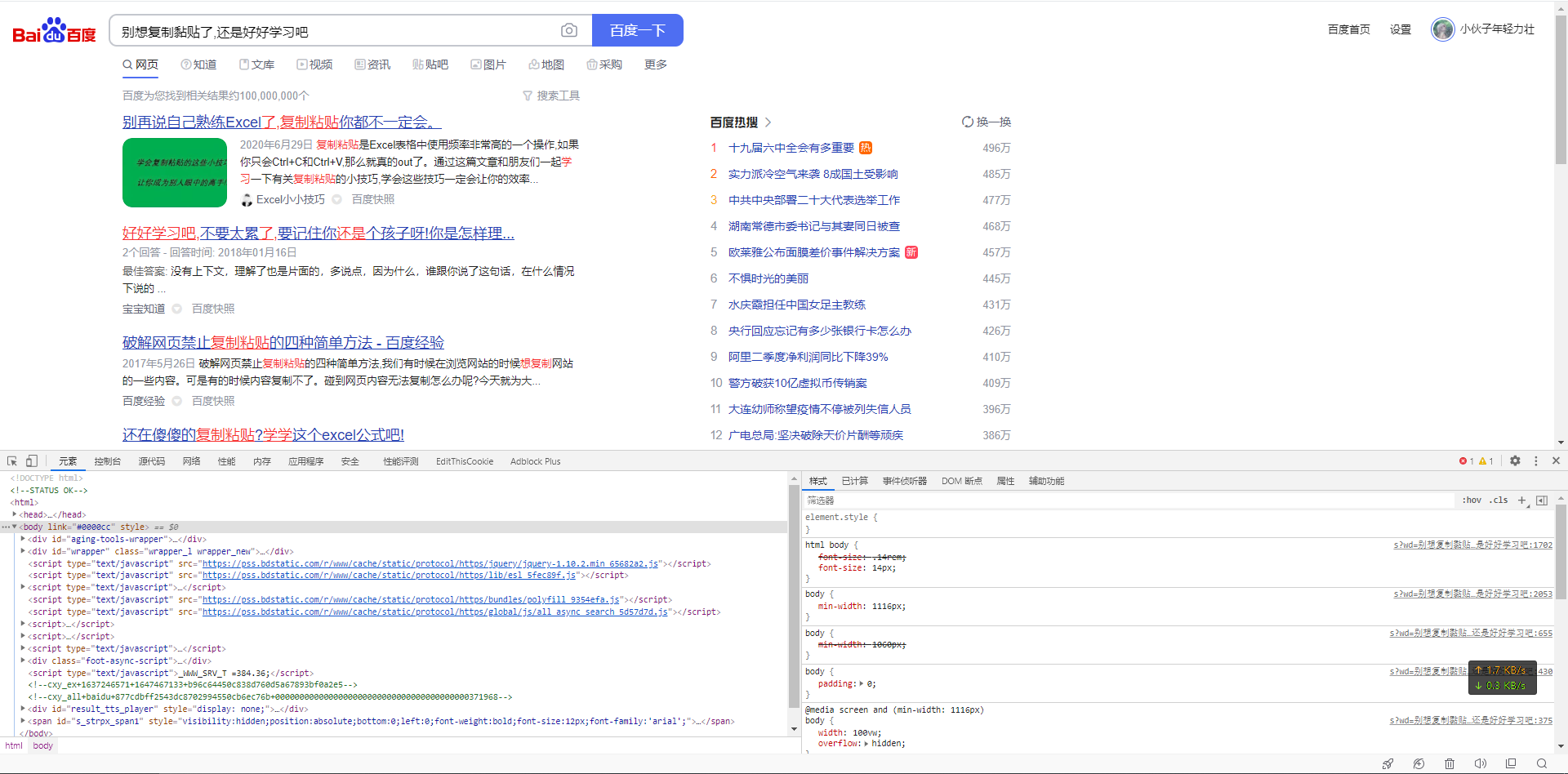Open the 百度首页 link
The height and width of the screenshot is (774, 1568).
point(1349,29)
